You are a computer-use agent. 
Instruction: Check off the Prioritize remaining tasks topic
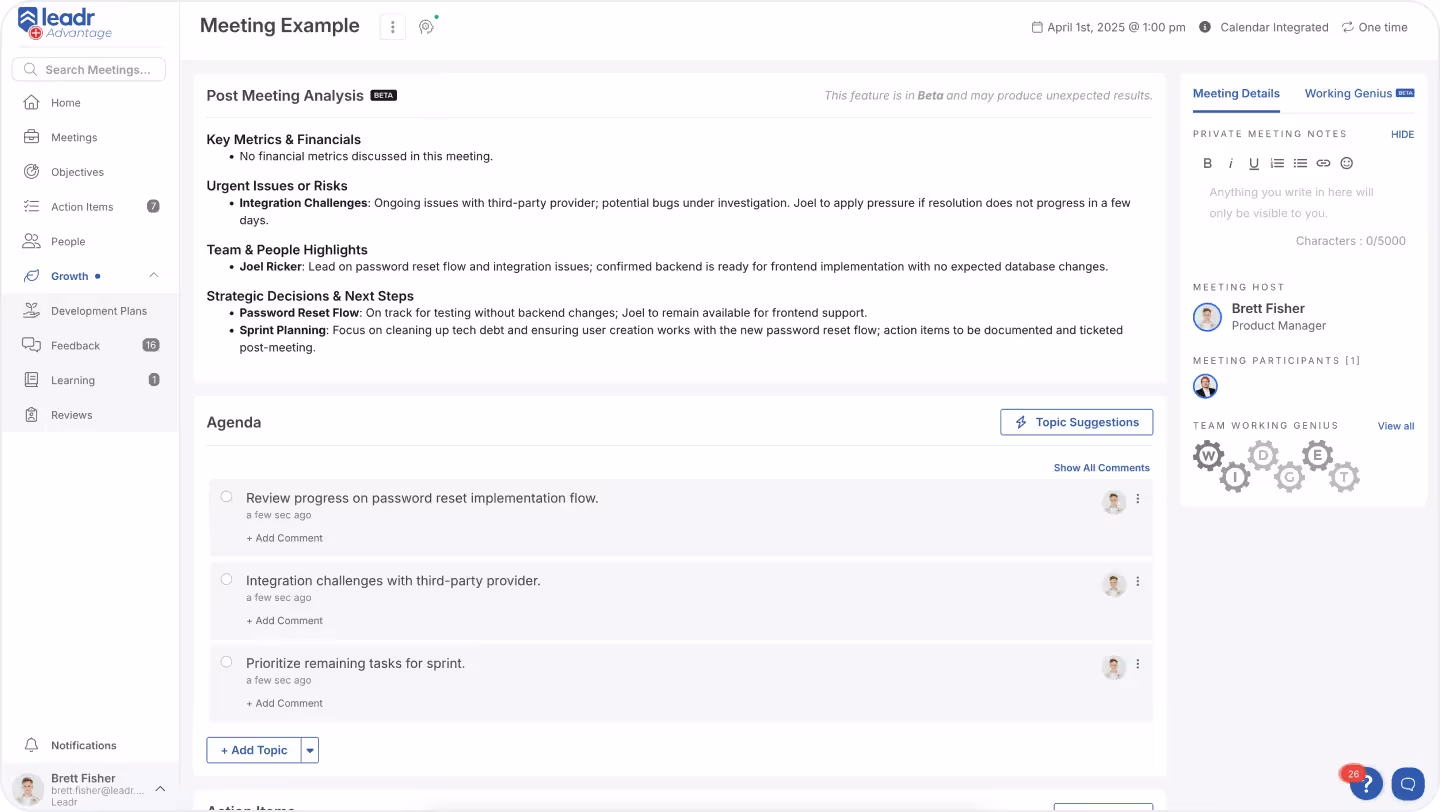[x=227, y=662]
